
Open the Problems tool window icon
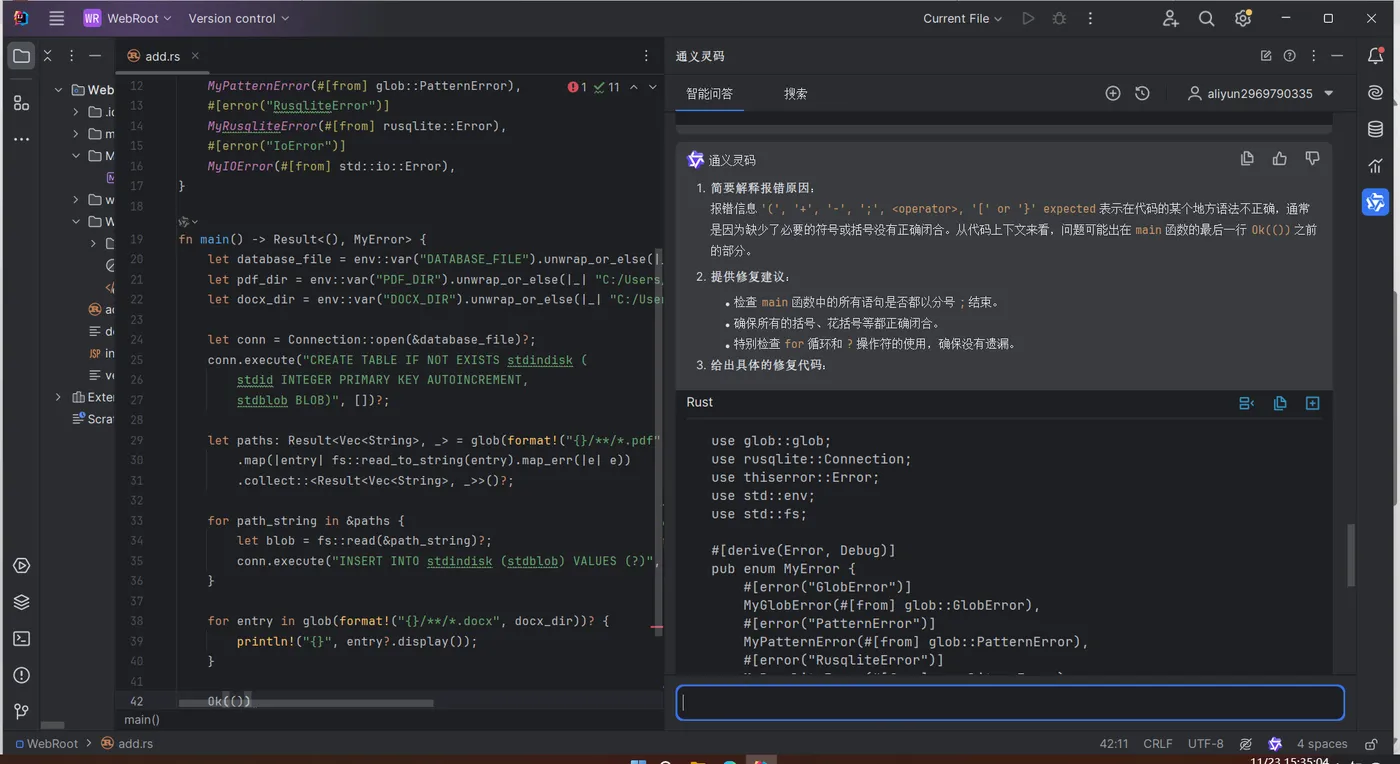(21, 675)
